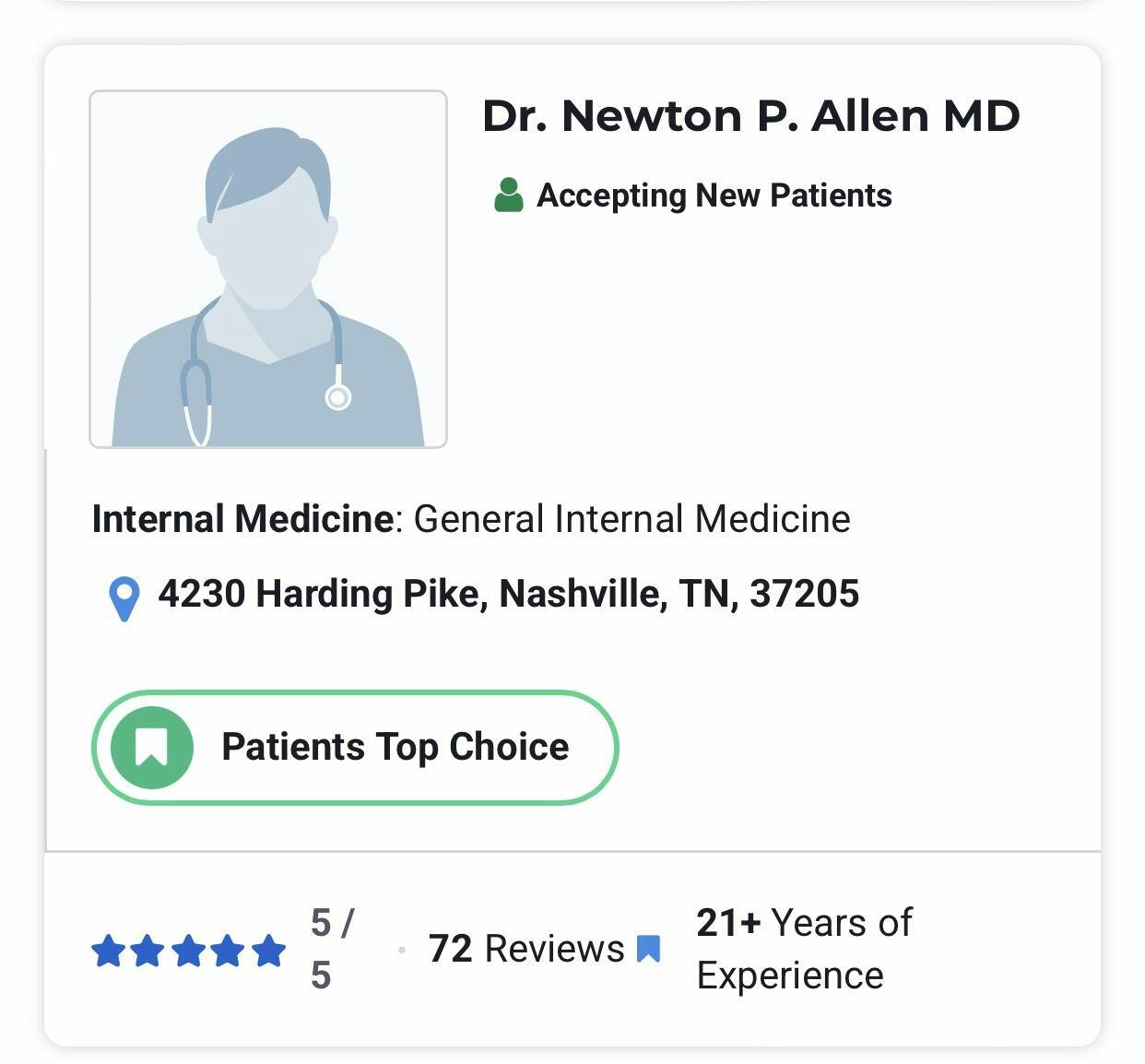Open the 4230 Harding Pike address
Viewport: 1145px width, 1064px height.
pyautogui.click(x=508, y=594)
